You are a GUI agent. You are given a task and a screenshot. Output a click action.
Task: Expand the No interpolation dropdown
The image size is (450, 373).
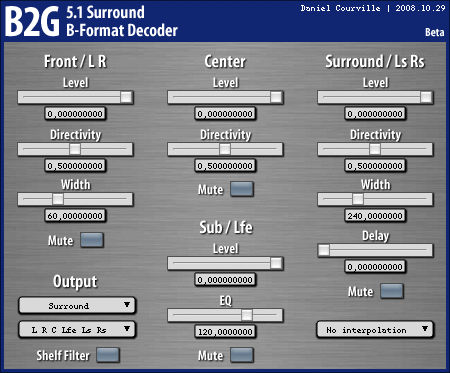click(375, 330)
